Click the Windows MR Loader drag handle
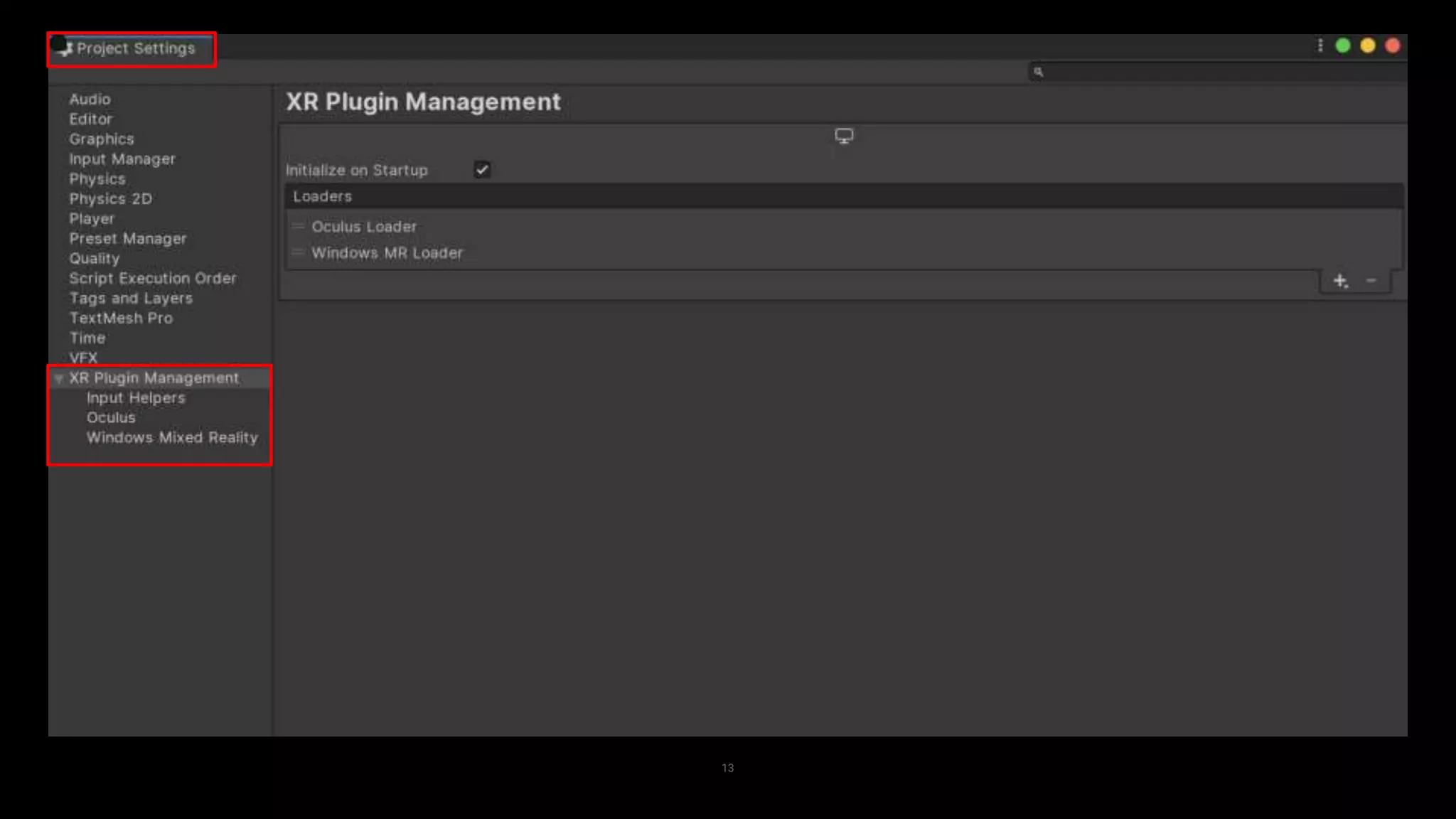Viewport: 1456px width, 819px height. [299, 252]
